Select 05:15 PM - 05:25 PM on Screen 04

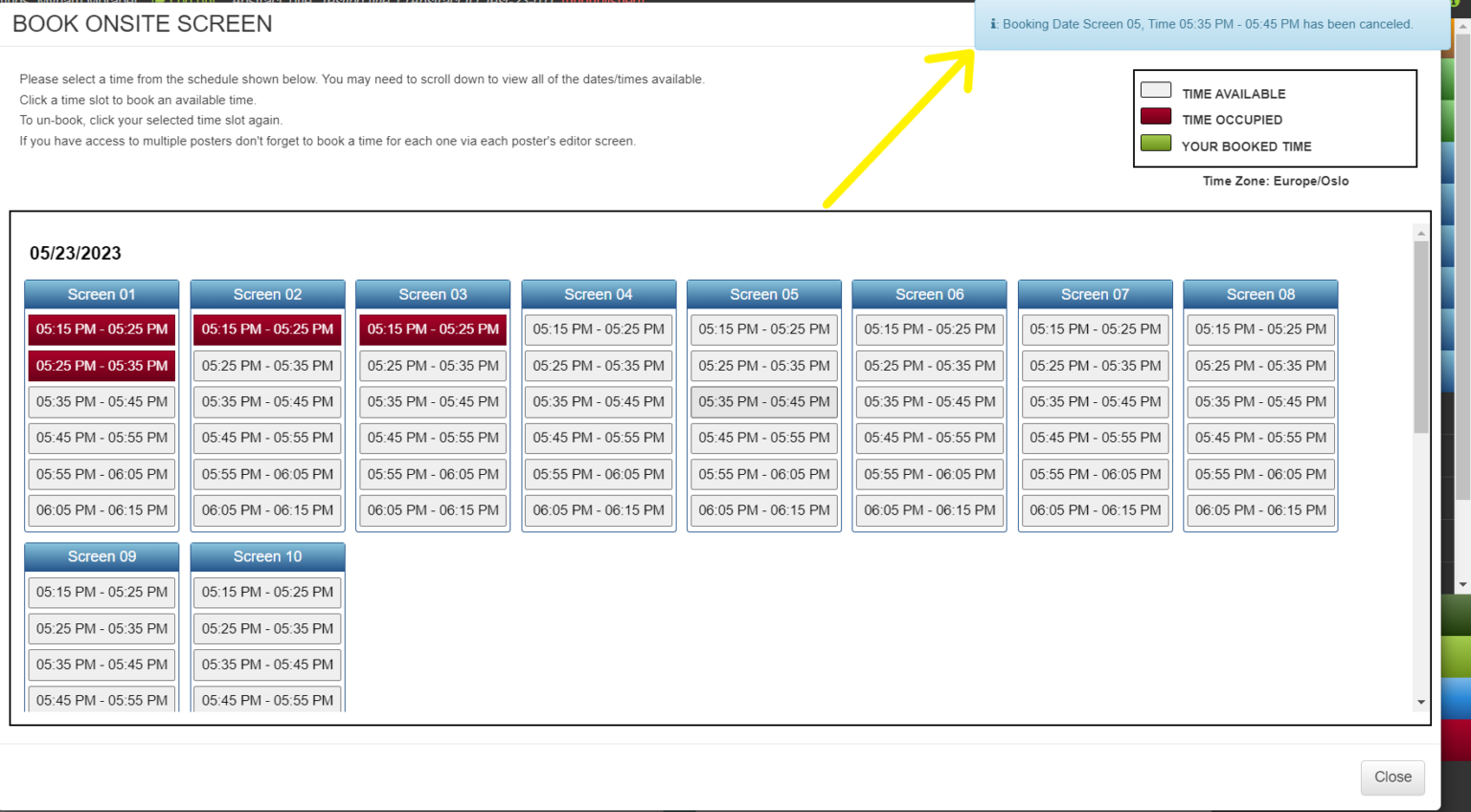[x=598, y=328]
